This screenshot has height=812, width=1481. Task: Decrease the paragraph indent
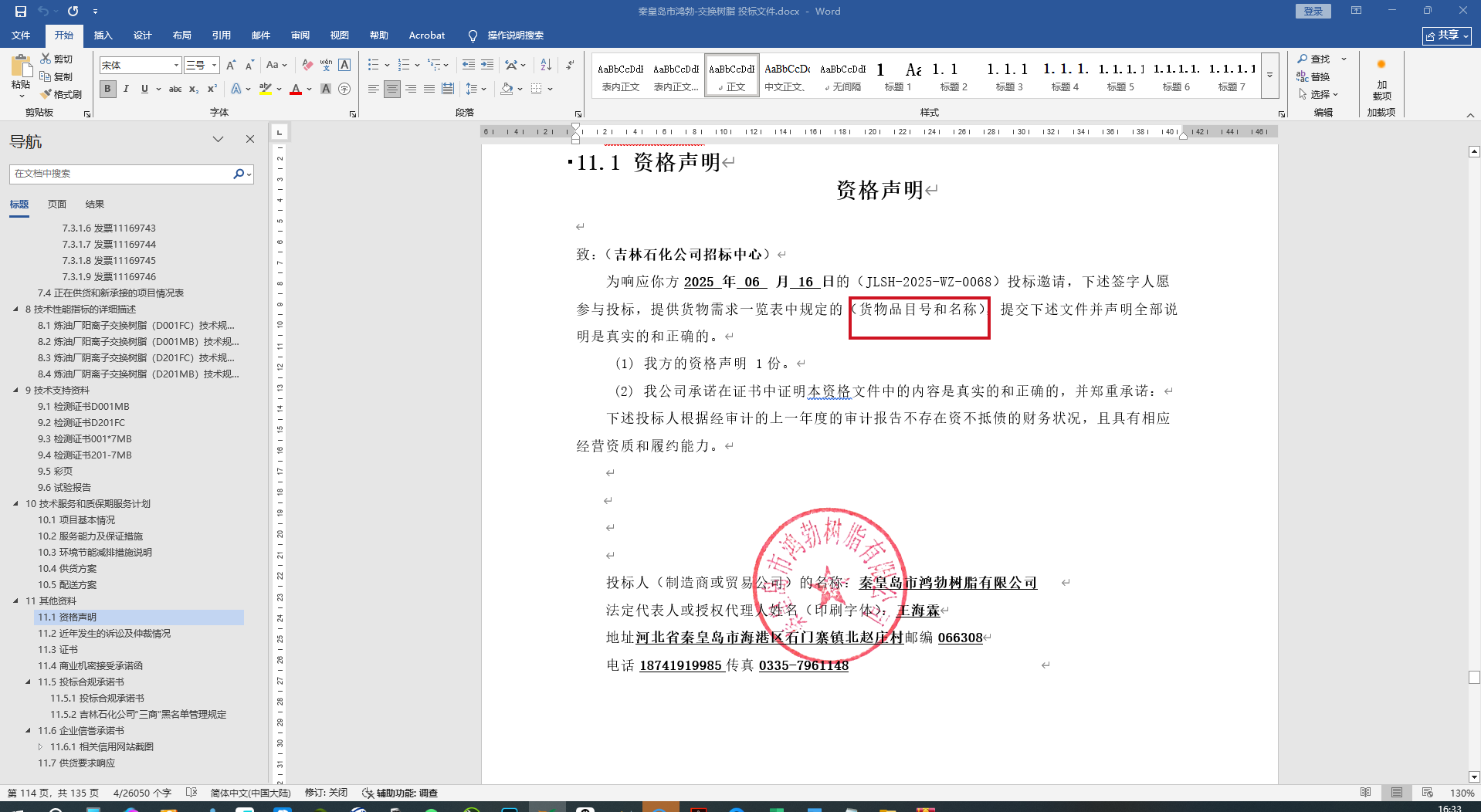[469, 66]
